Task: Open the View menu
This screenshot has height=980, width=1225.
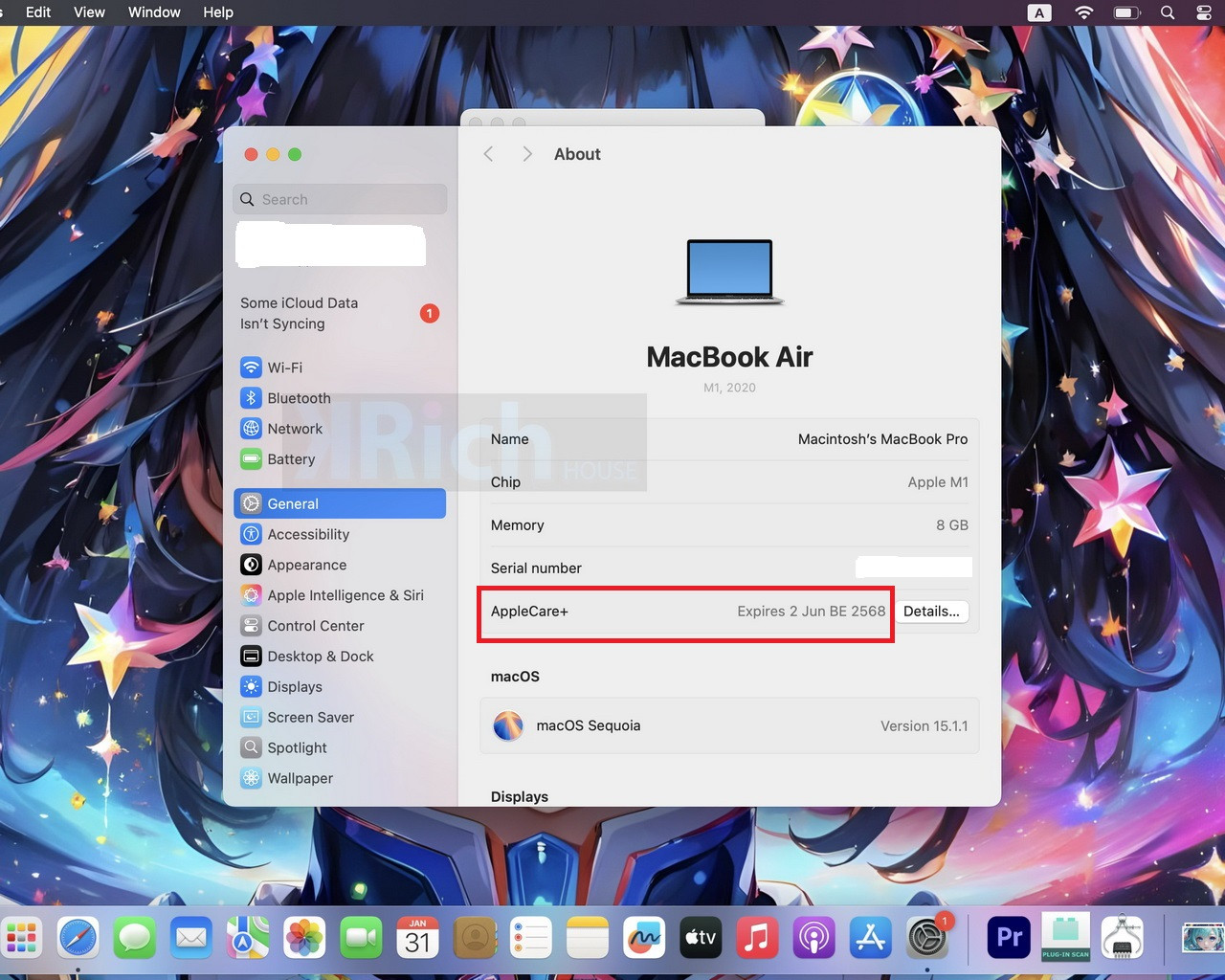Action: tap(89, 12)
